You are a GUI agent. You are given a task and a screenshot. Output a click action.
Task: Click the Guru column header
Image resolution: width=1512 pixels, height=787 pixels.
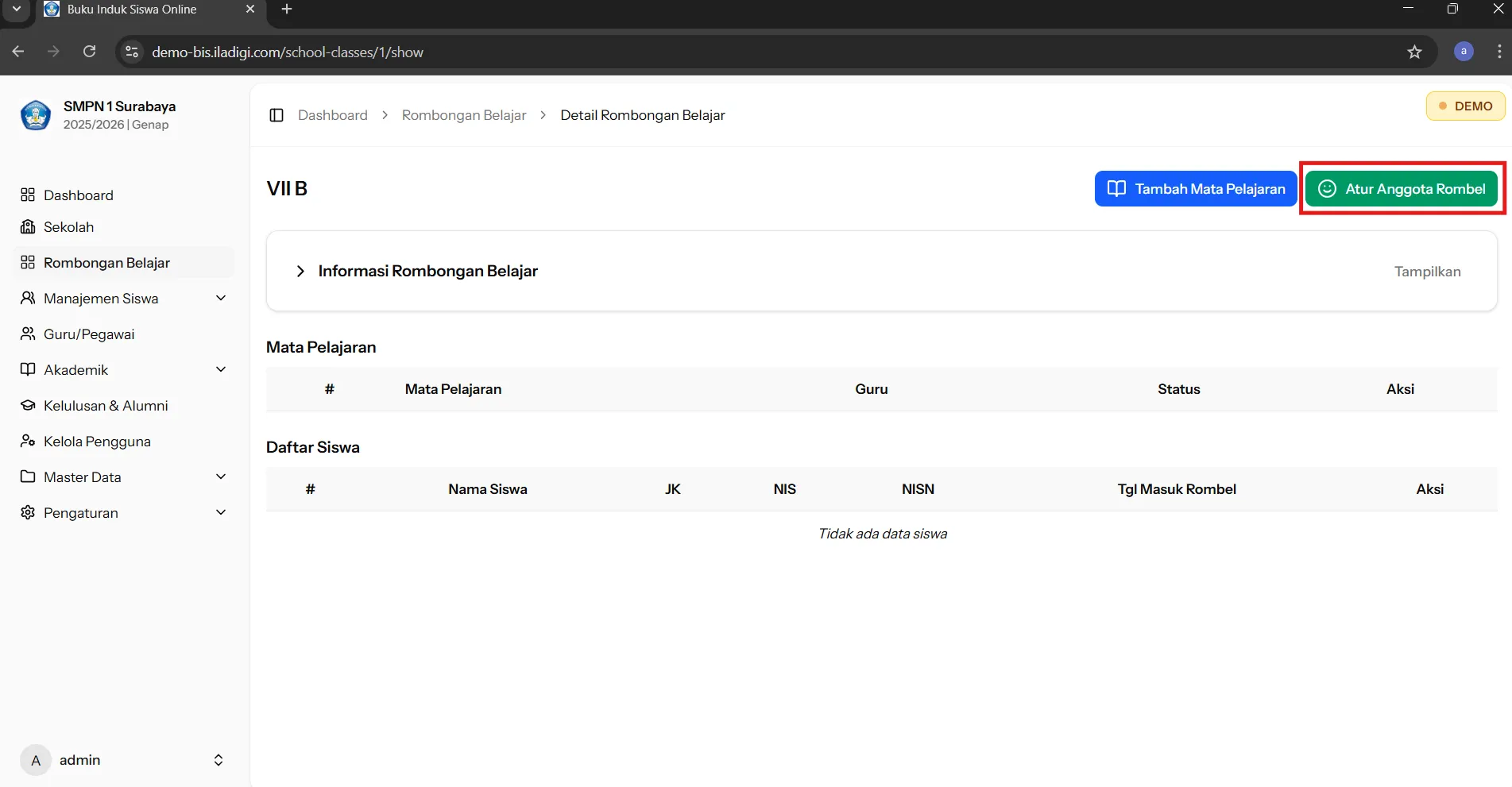tap(872, 389)
